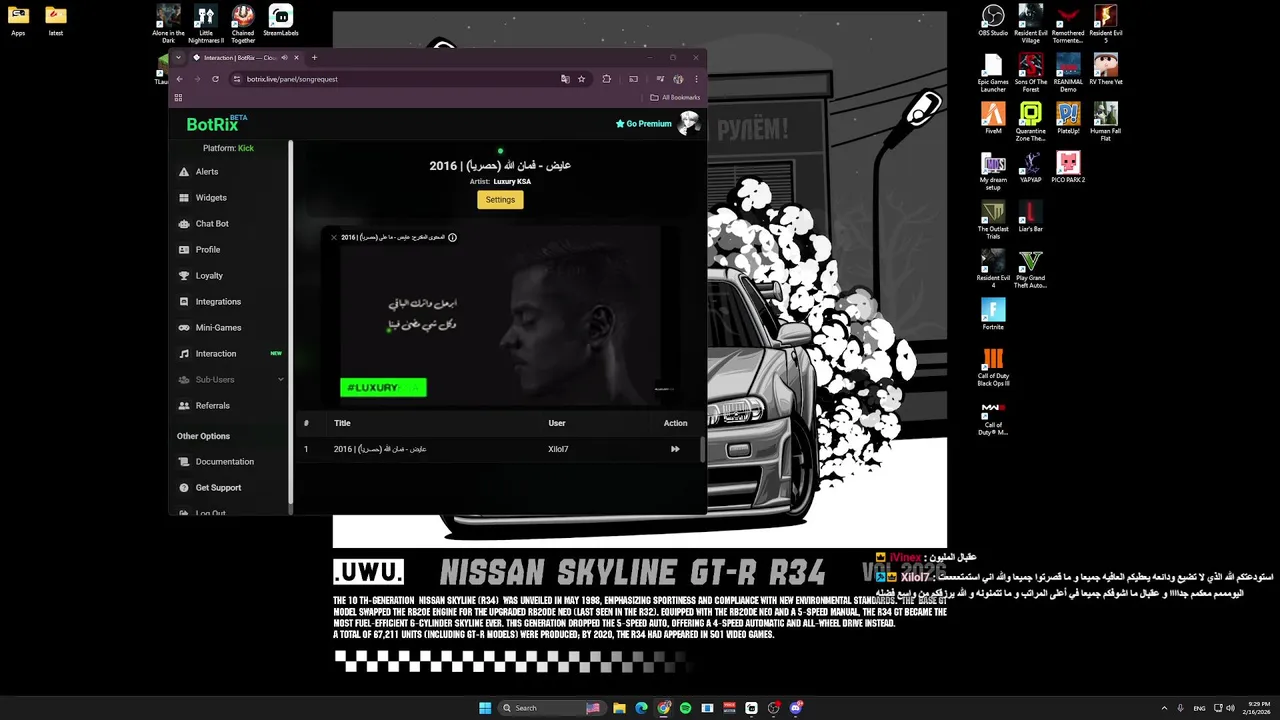This screenshot has width=1280, height=720.
Task: Click the User column header
Action: pos(557,423)
